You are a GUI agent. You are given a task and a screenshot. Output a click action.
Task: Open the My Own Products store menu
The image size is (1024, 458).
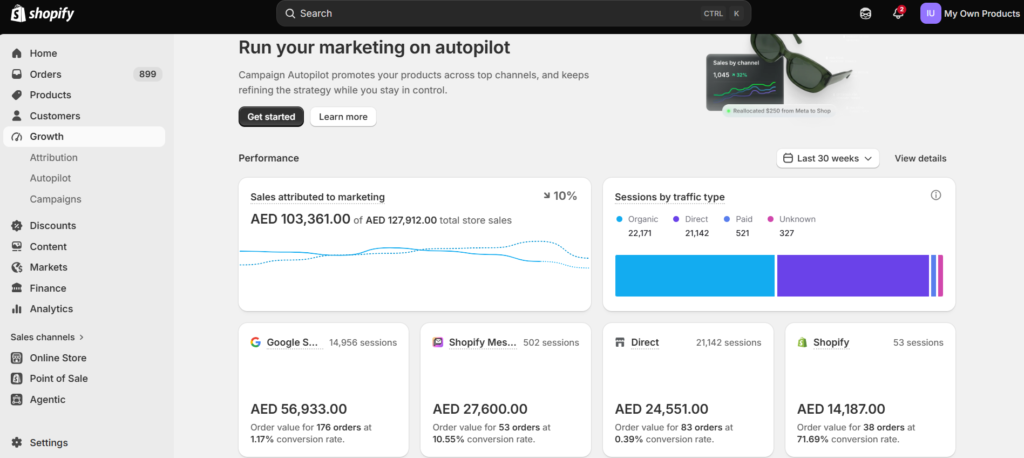[x=970, y=13]
